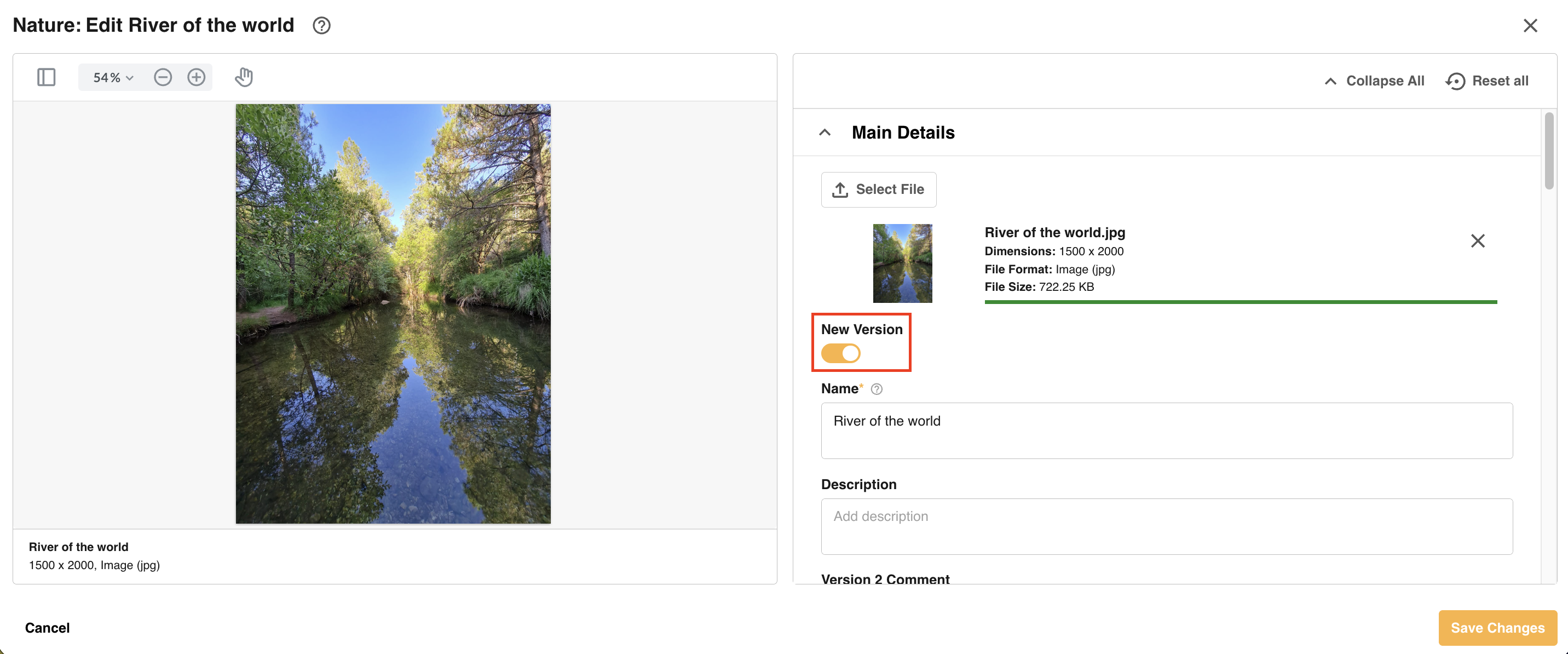Select the hand pan tool
Screen dimensions: 1568x654
[244, 77]
